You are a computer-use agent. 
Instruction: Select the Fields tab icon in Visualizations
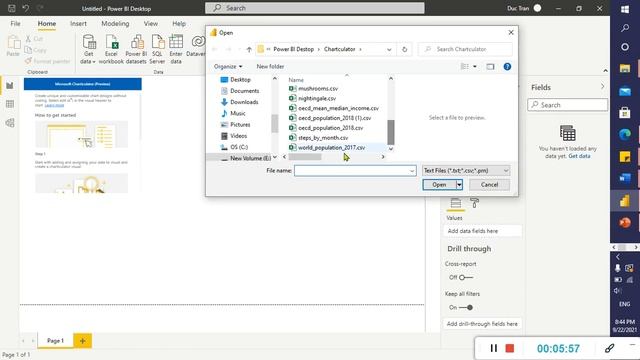[x=456, y=203]
